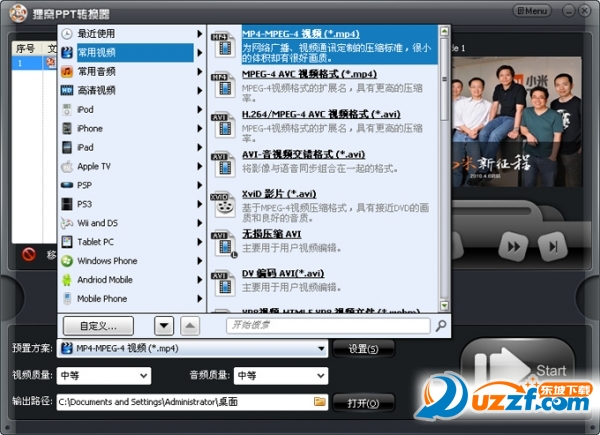Select the MP4-MPEG-4 视频 (*.mp4) format
600x435 pixels.
[x=323, y=45]
